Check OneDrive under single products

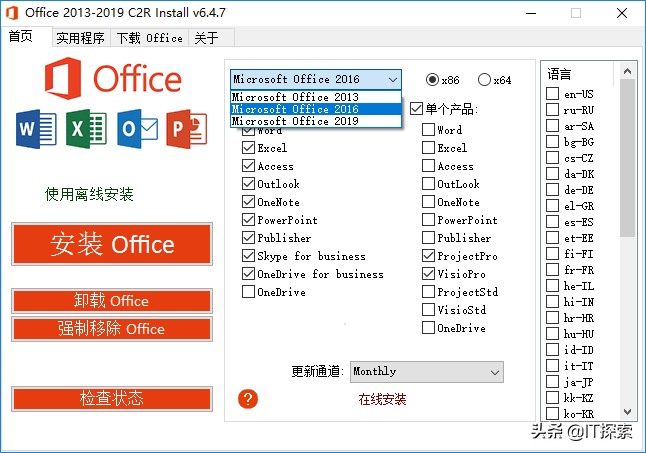(428, 328)
